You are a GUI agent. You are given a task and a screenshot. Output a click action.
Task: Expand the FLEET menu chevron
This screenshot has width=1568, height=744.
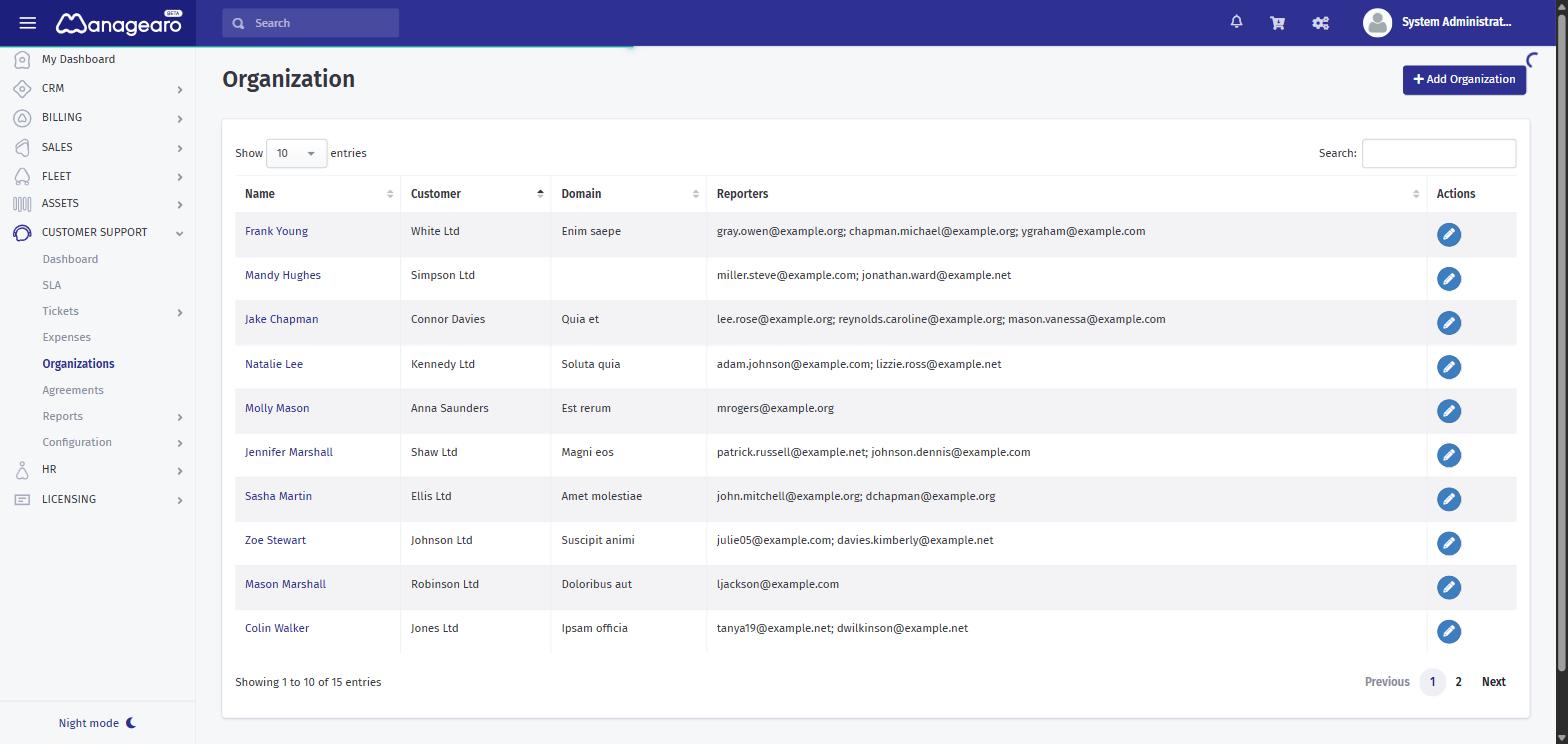[180, 177]
